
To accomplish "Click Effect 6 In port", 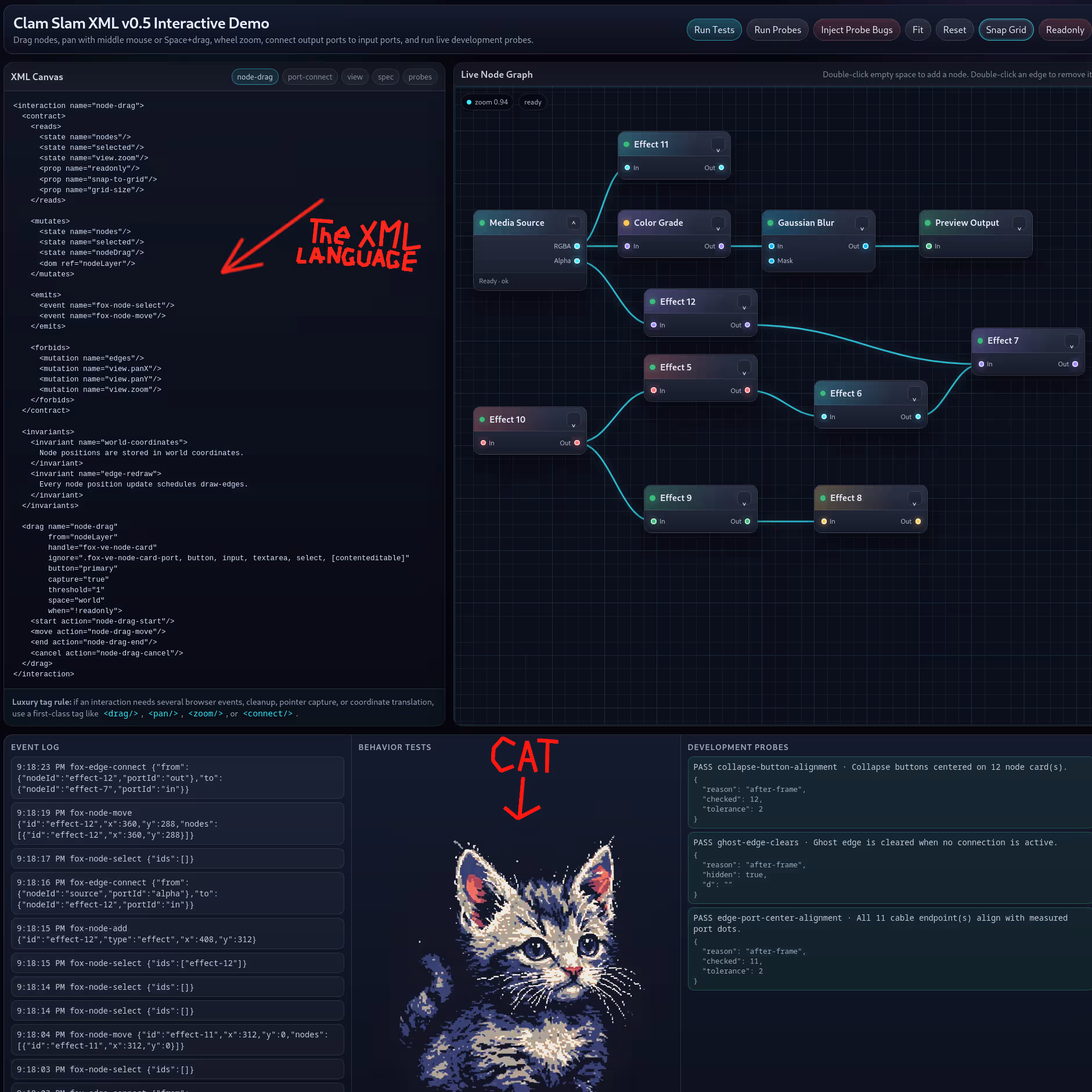I will [x=824, y=417].
